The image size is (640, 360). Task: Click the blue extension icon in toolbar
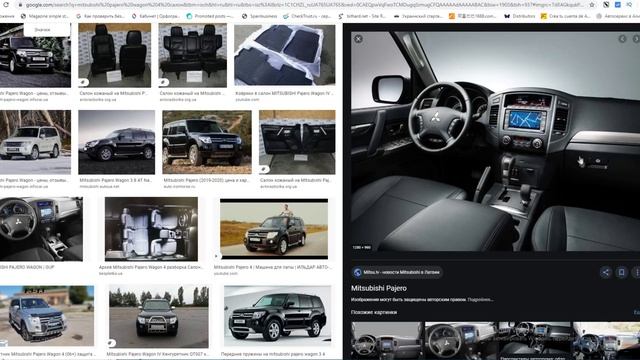point(618,5)
